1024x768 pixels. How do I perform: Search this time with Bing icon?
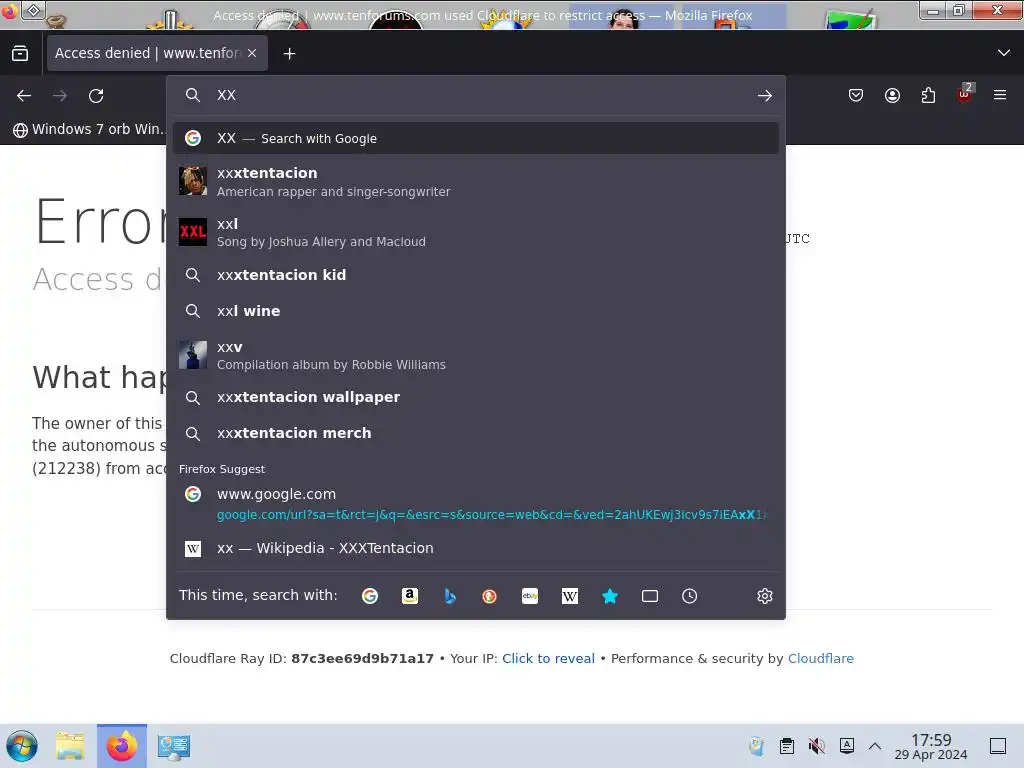tap(449, 596)
